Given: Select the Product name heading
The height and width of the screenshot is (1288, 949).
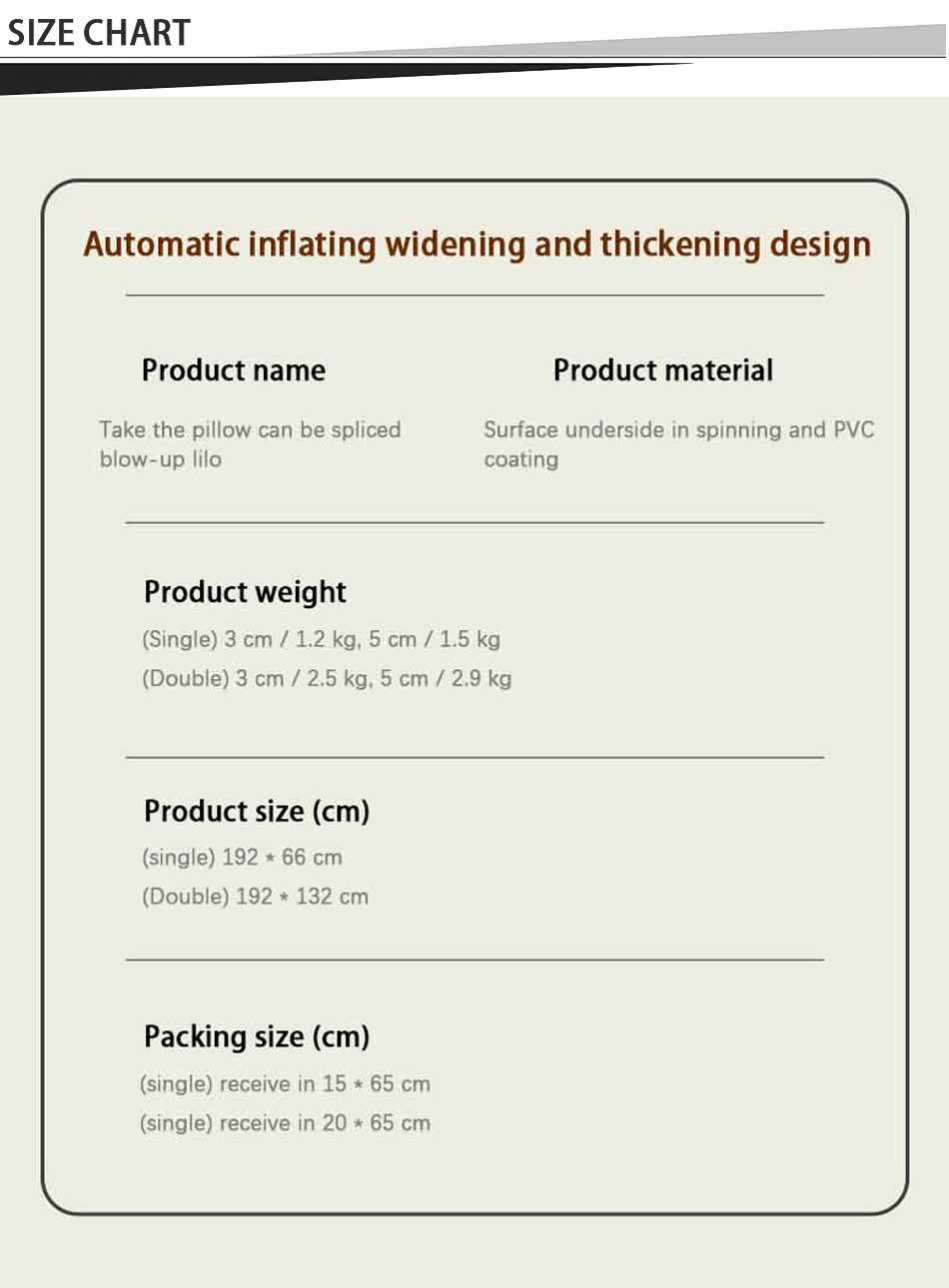Looking at the screenshot, I should [x=234, y=370].
